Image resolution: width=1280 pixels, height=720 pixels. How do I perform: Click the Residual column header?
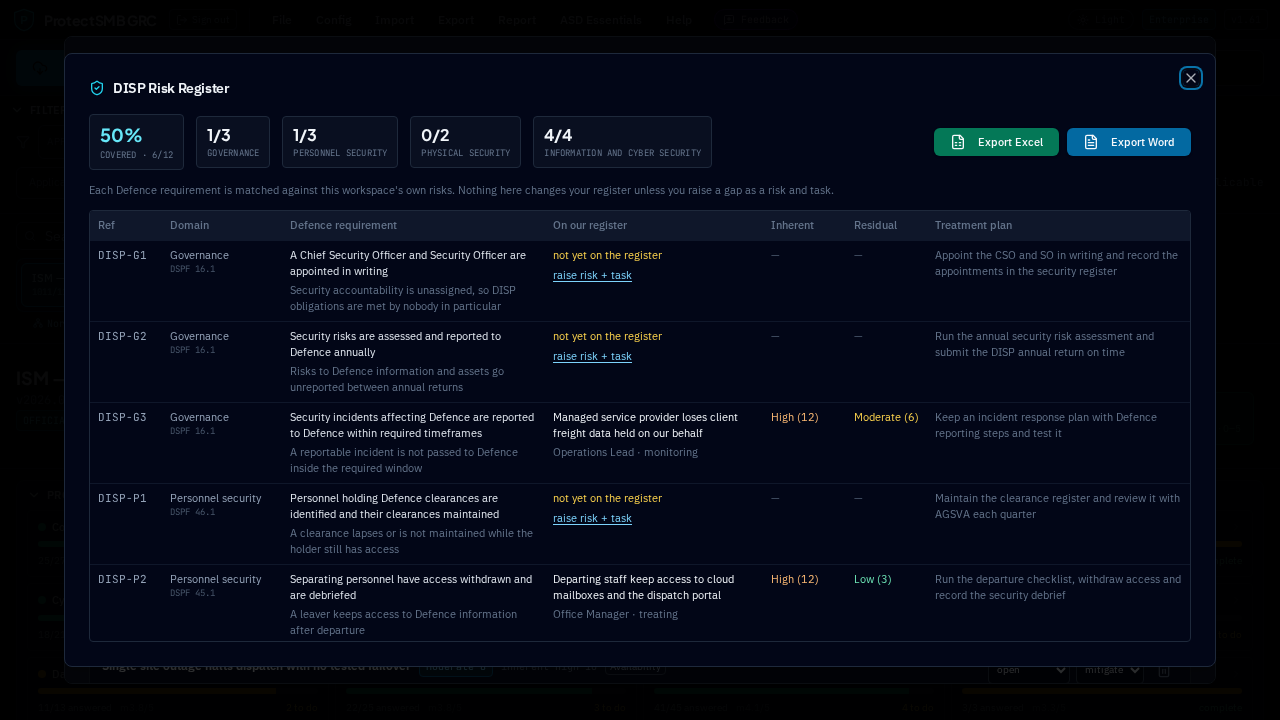coord(875,225)
